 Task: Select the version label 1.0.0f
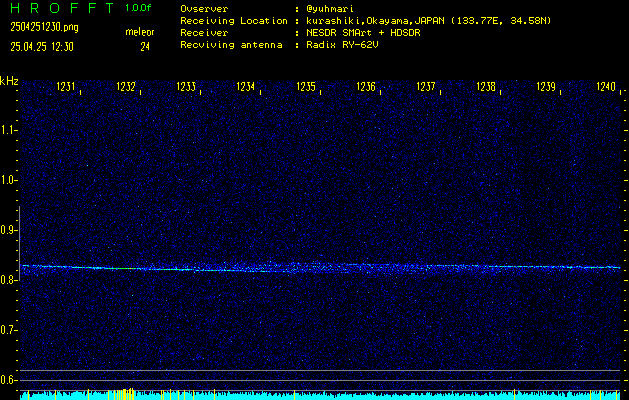138,8
